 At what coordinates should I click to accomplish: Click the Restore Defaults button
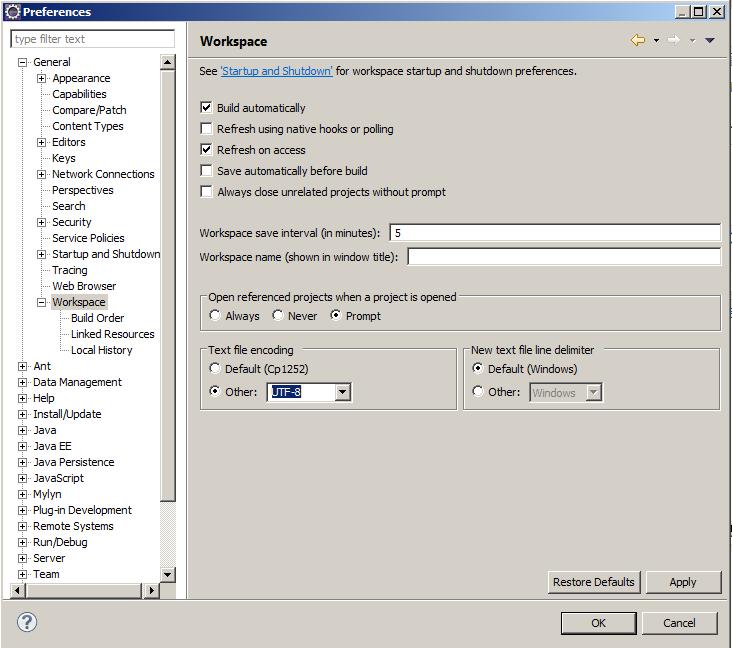tap(593, 582)
